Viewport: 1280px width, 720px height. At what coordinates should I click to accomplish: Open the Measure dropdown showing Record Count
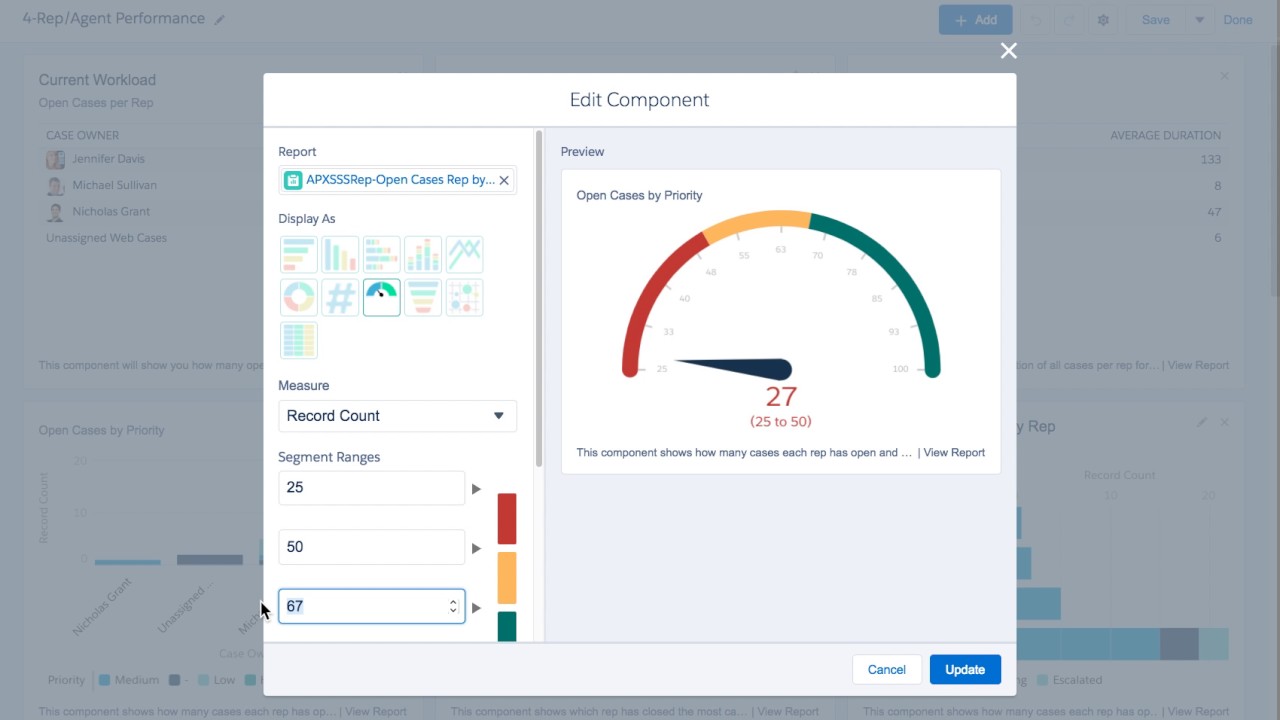tap(397, 416)
